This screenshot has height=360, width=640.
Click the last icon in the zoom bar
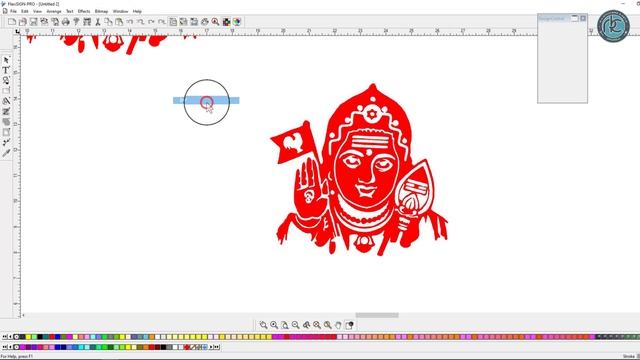(349, 325)
